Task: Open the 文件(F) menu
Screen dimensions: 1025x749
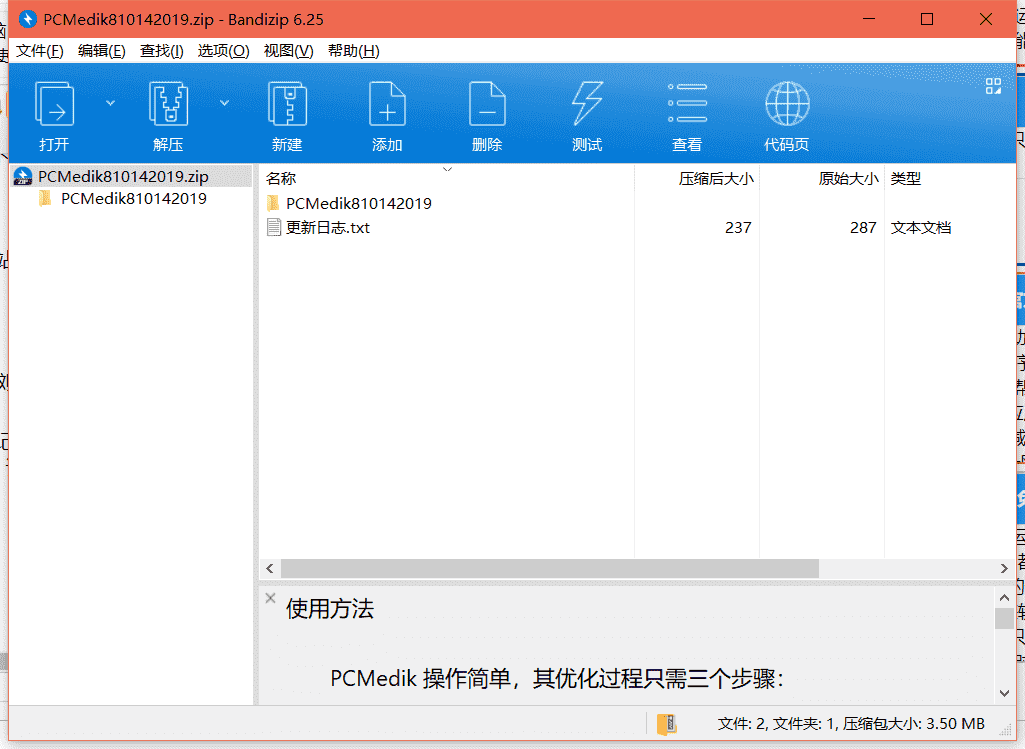Action: coord(39,51)
